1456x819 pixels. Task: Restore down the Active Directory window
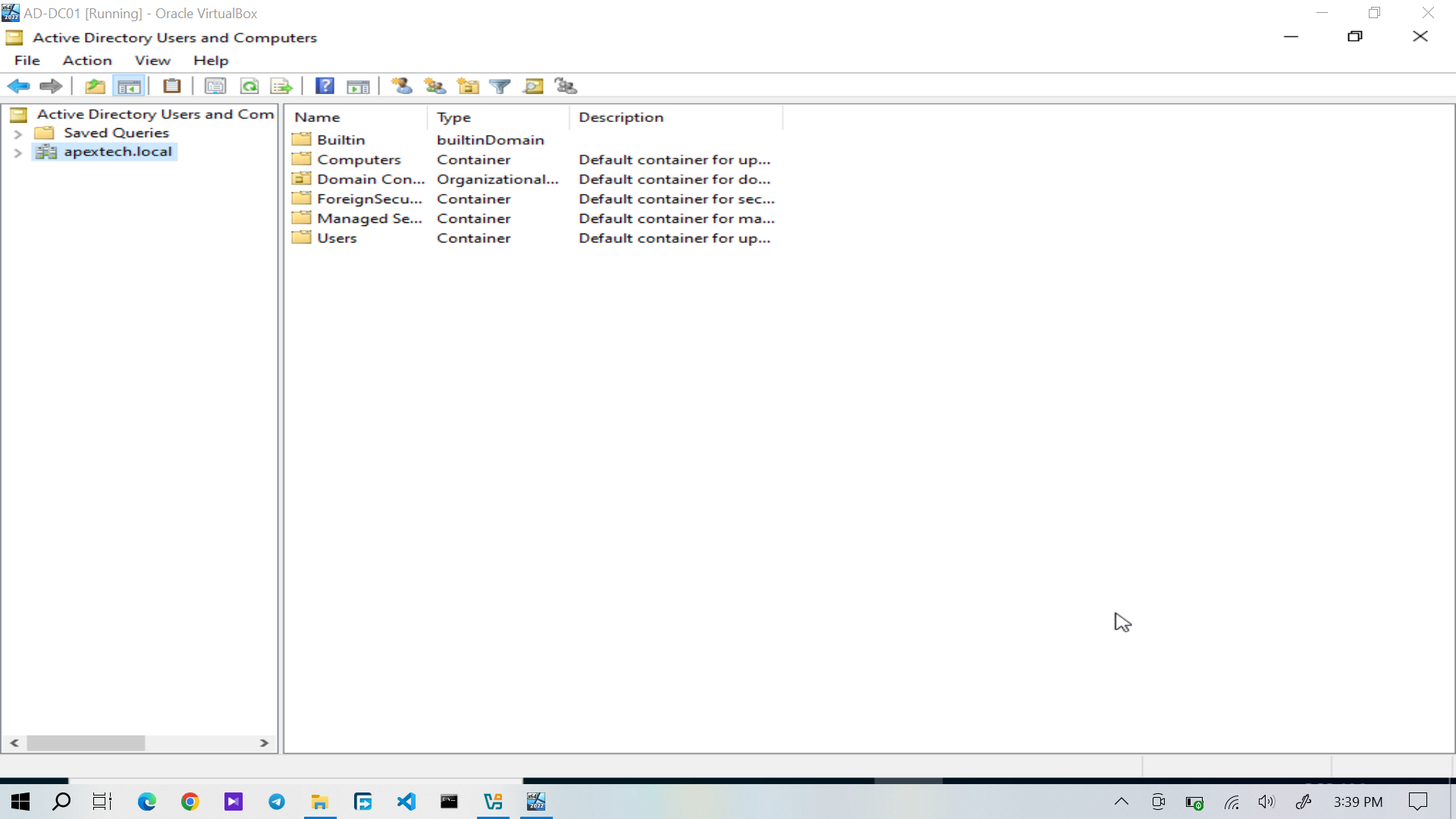1355,36
